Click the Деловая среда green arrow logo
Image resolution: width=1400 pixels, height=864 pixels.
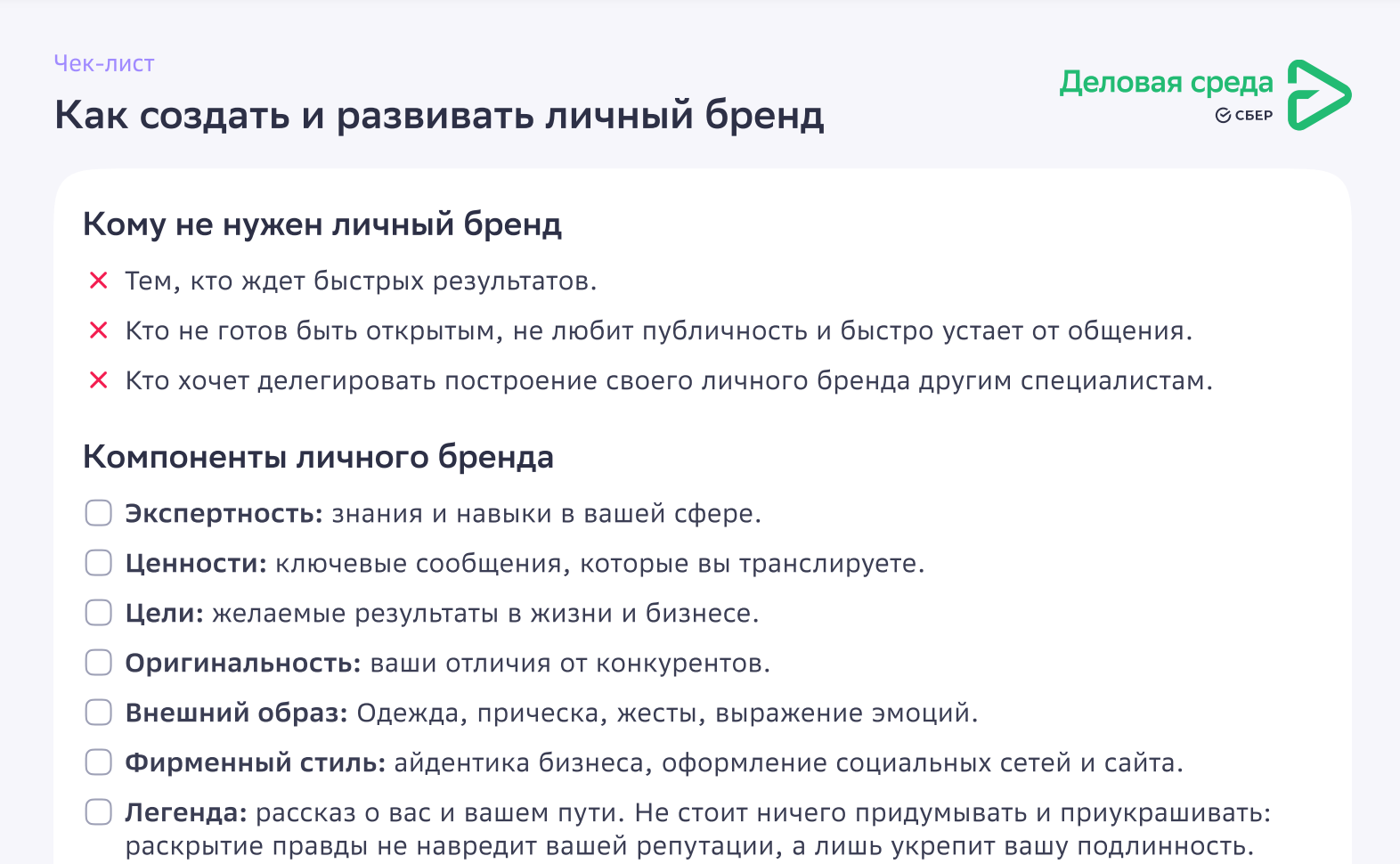point(1319,94)
